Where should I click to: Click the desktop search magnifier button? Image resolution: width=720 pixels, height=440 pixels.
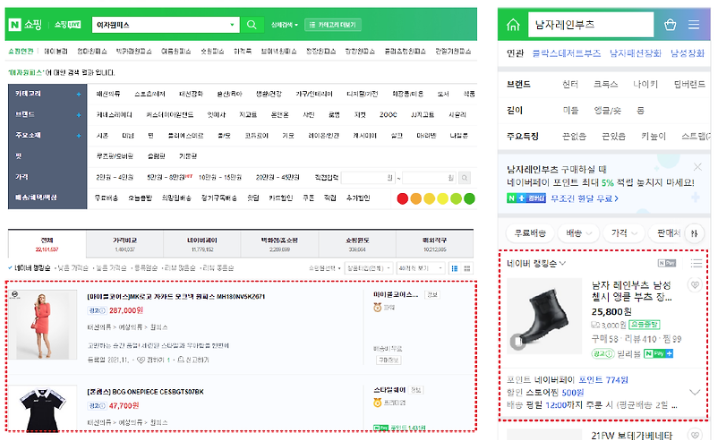tap(252, 24)
